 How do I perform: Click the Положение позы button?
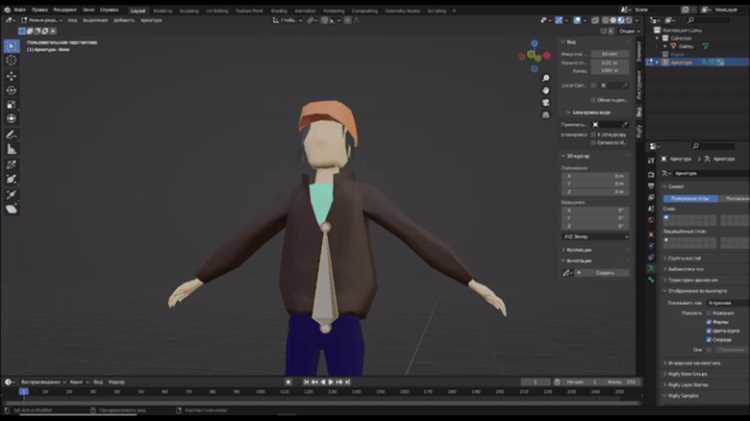point(691,199)
